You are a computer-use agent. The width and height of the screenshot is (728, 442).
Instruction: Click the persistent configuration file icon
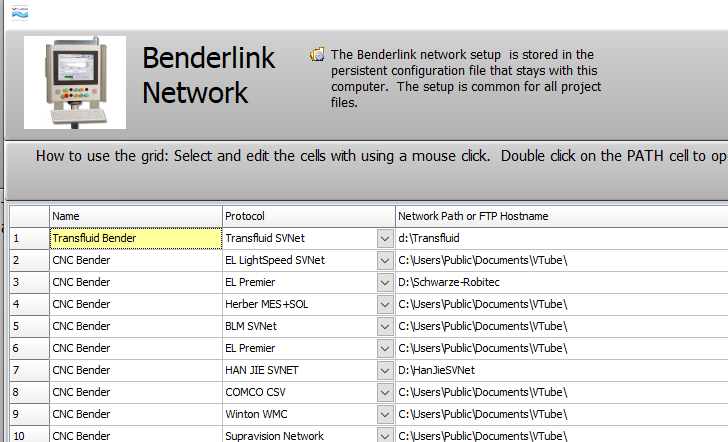(317, 55)
